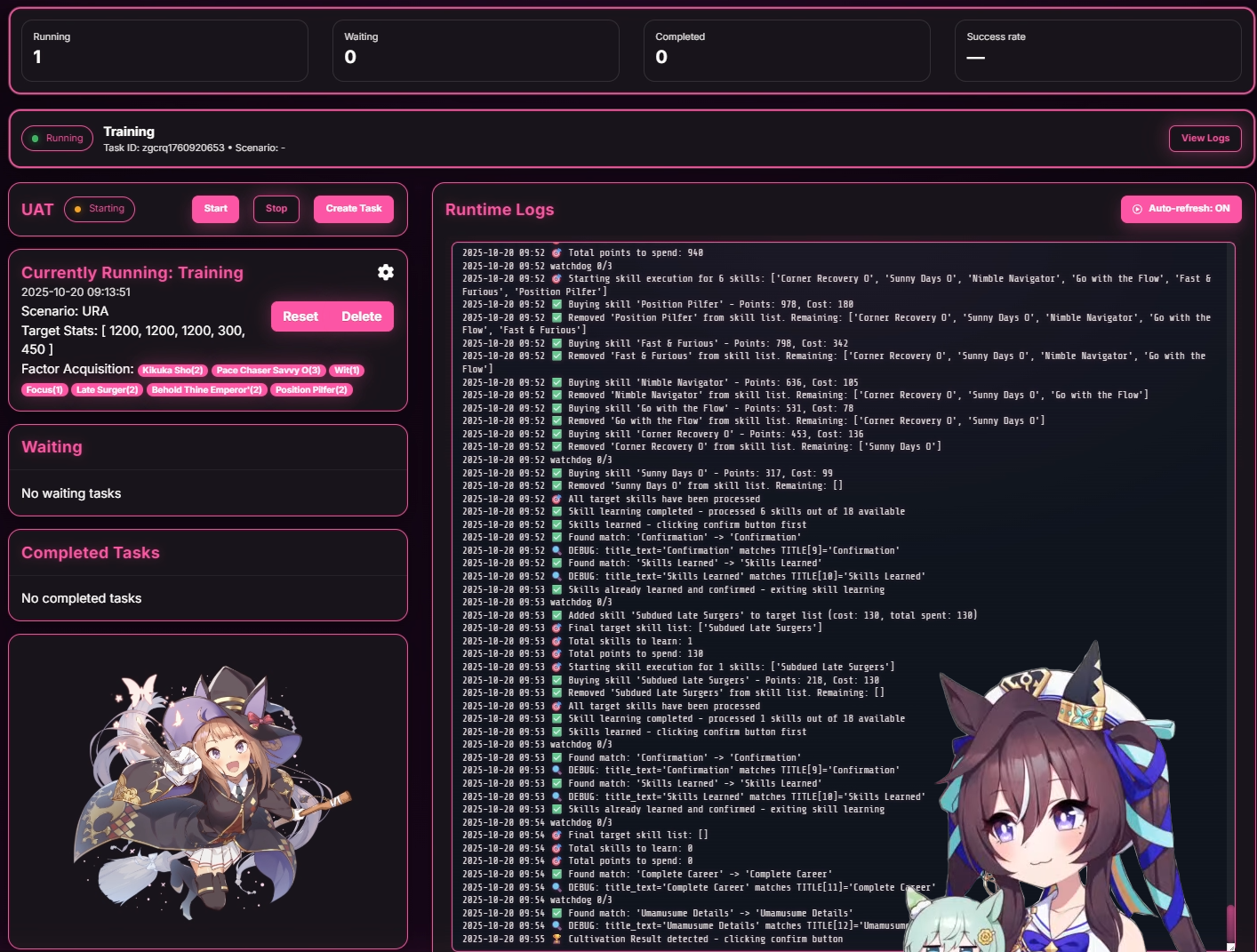The width and height of the screenshot is (1257, 952).
Task: Click the Start button in UAT panel
Action: [216, 209]
